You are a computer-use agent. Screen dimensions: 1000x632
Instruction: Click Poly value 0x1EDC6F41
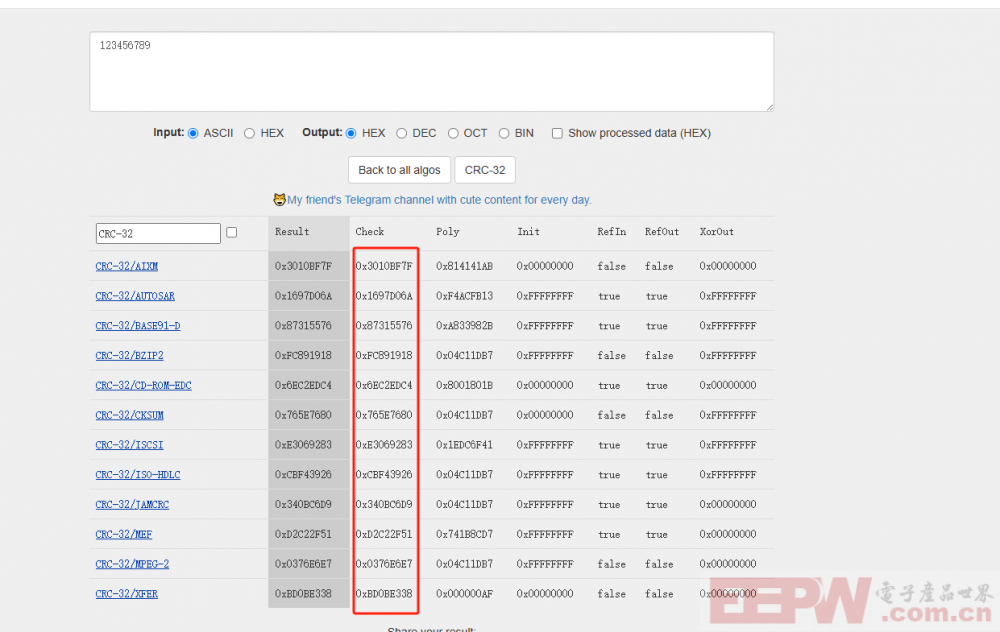(464, 445)
